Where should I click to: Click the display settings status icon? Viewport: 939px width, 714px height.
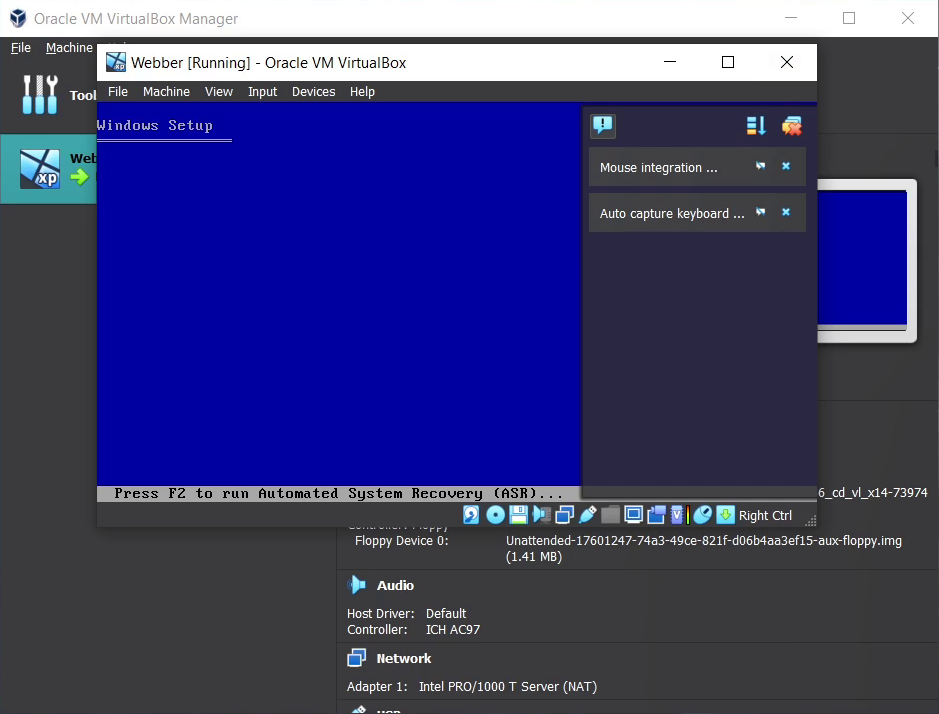[x=633, y=515]
